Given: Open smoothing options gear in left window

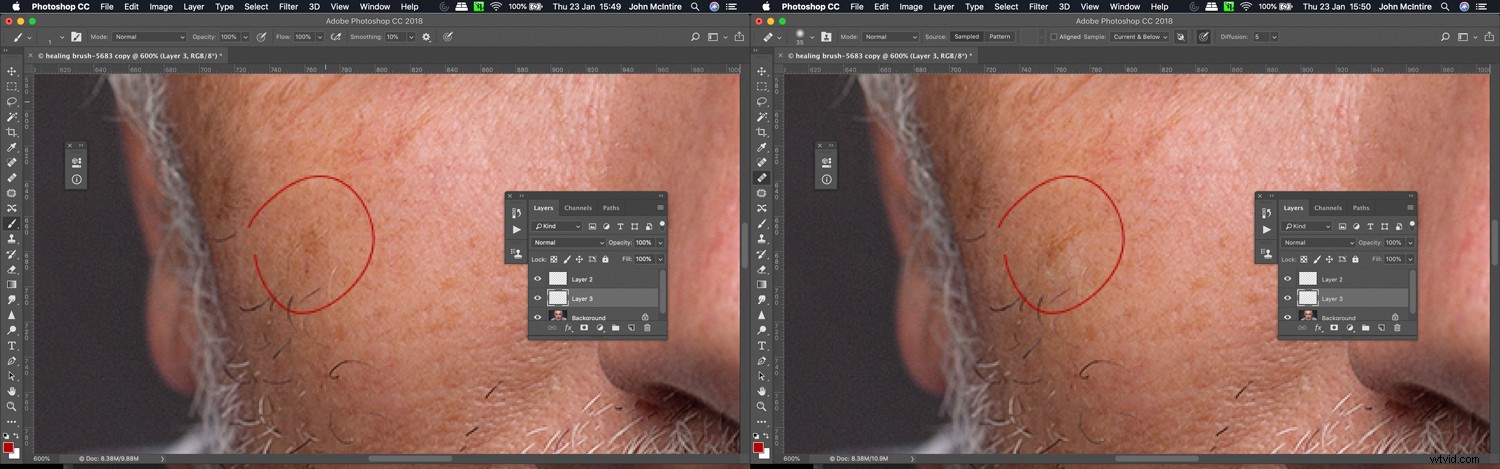Looking at the screenshot, I should coord(427,37).
